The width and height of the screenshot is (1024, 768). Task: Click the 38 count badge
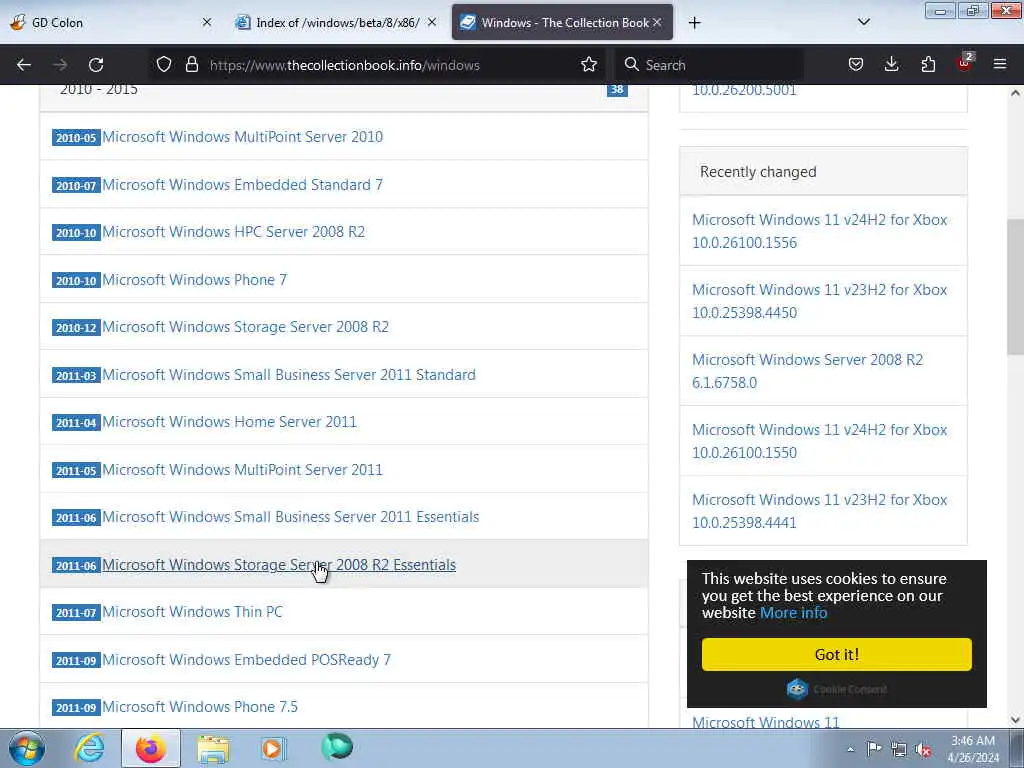click(616, 89)
